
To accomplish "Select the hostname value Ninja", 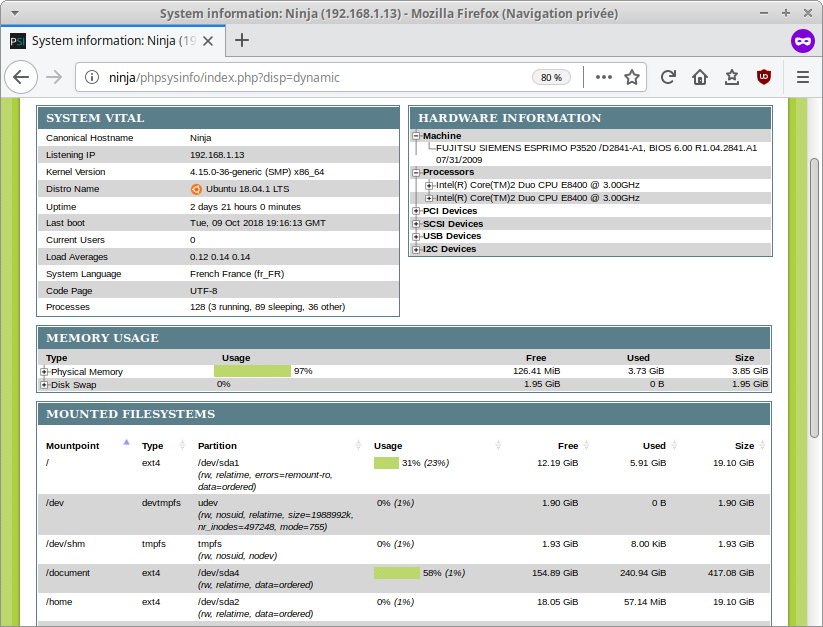I will pyautogui.click(x=201, y=138).
